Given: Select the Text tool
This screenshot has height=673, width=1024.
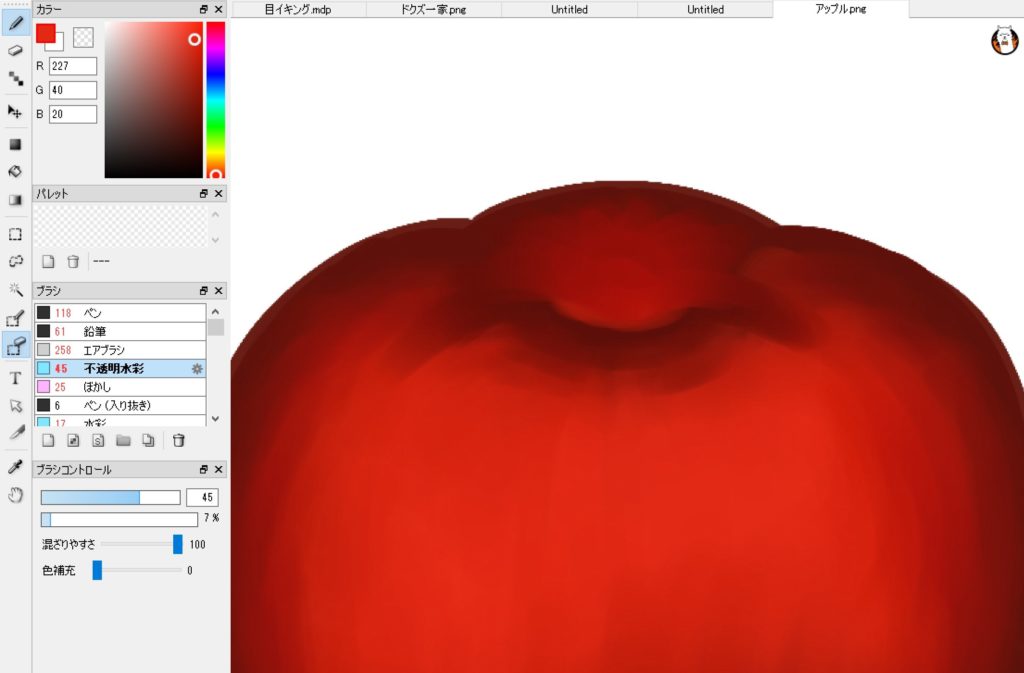Looking at the screenshot, I should tap(15, 378).
